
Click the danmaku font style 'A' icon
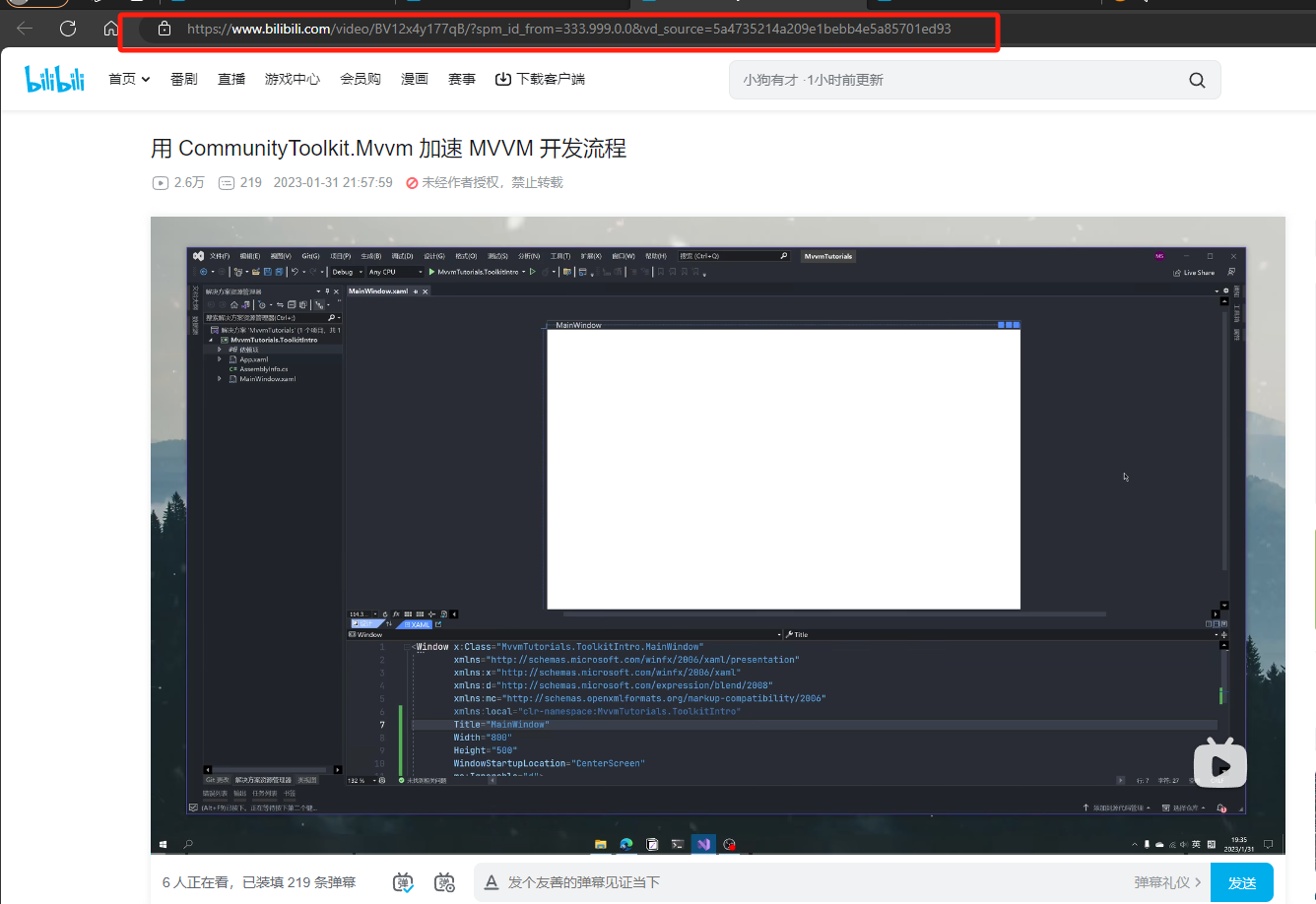point(492,883)
